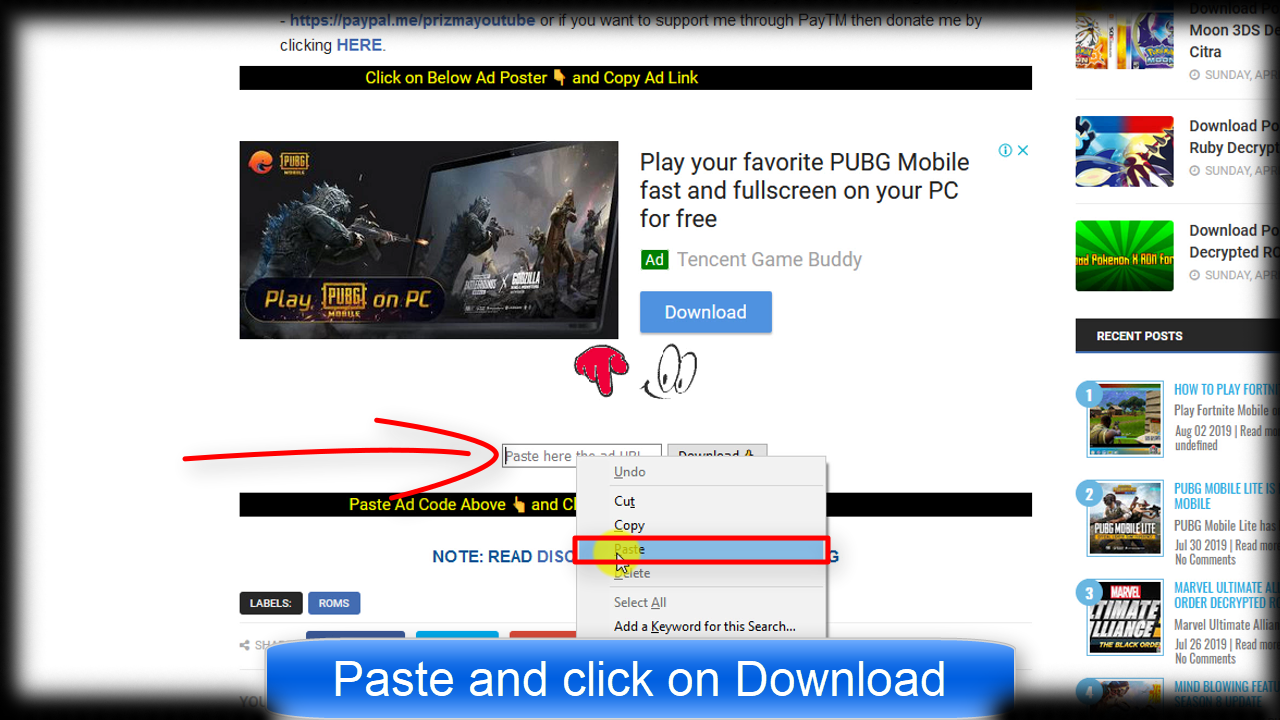This screenshot has height=720, width=1280.
Task: Click the 'Tencent Game Buddy' advertiser text
Action: [769, 260]
